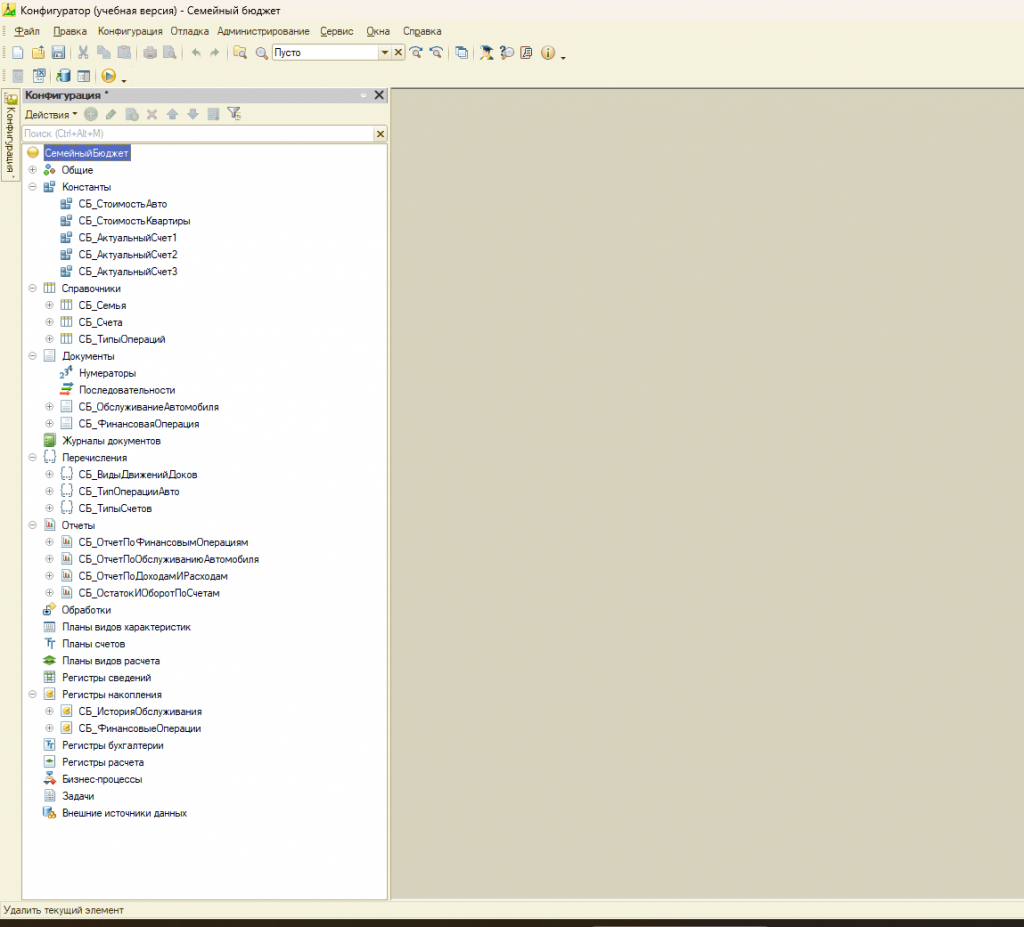Click the Move up arrow in the panel toolbar
The image size is (1024, 927).
coord(172,114)
